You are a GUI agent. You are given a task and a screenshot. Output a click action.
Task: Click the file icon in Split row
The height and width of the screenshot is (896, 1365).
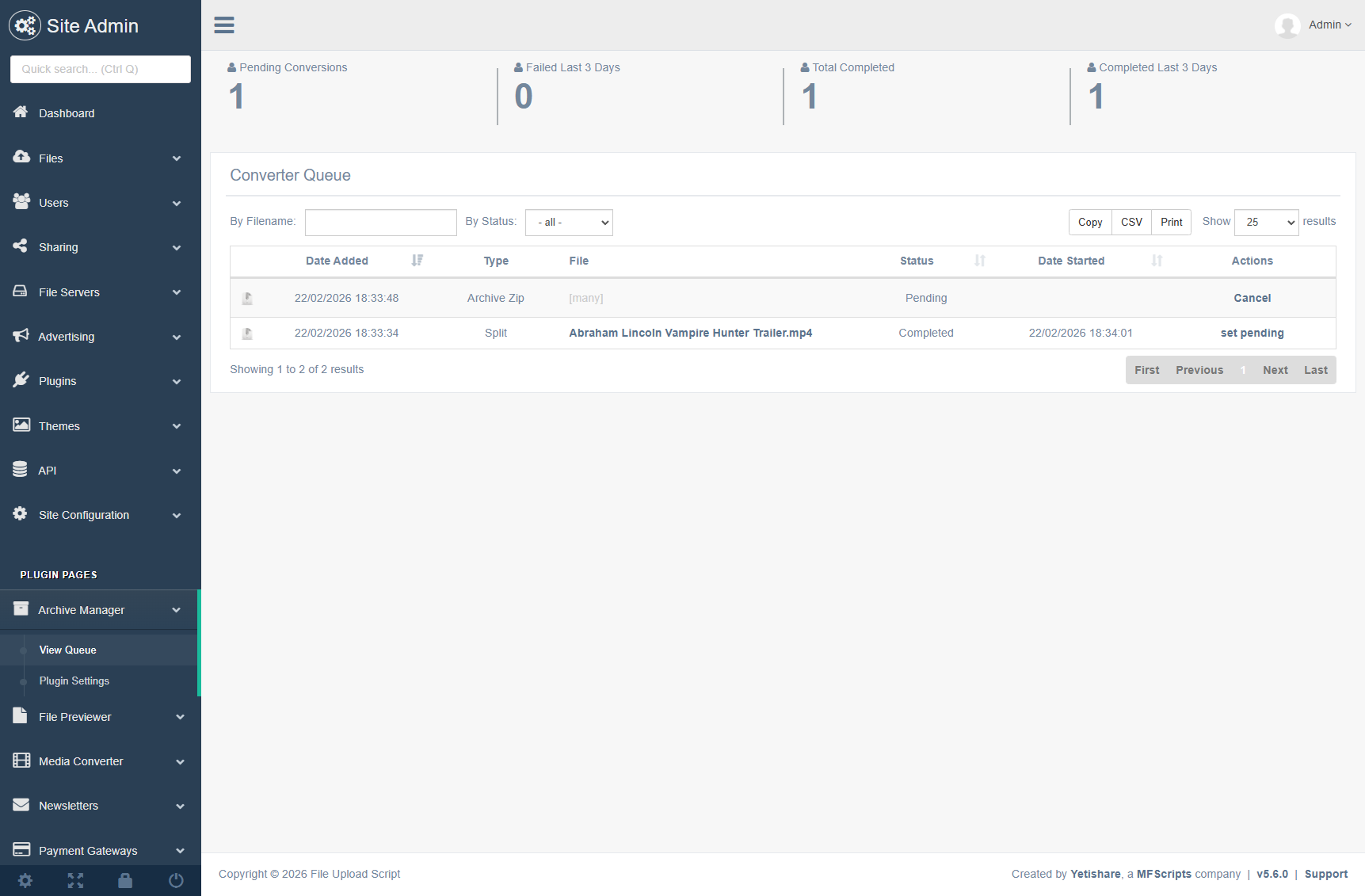pos(247,334)
